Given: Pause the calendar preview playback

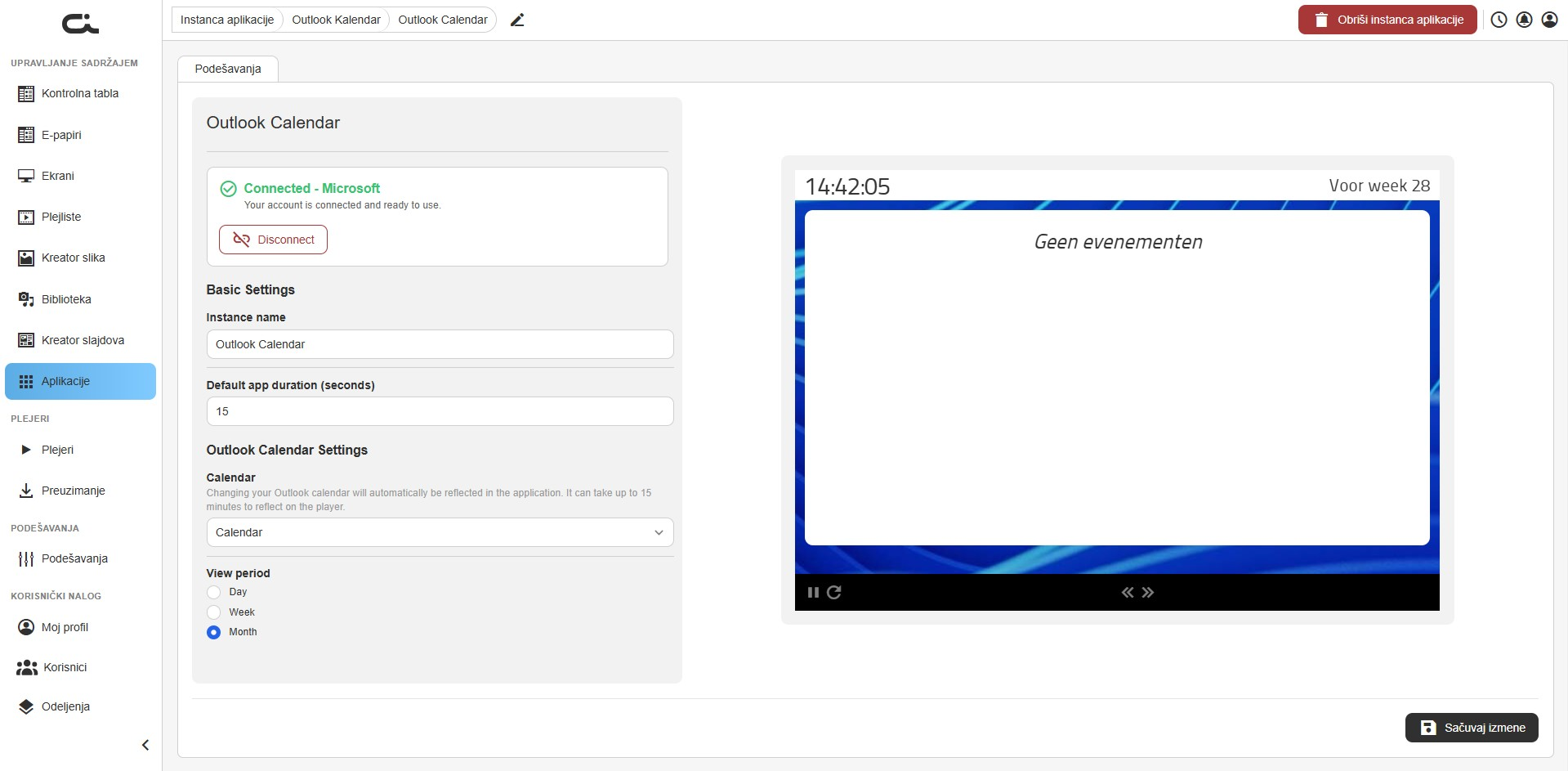Looking at the screenshot, I should (x=813, y=593).
